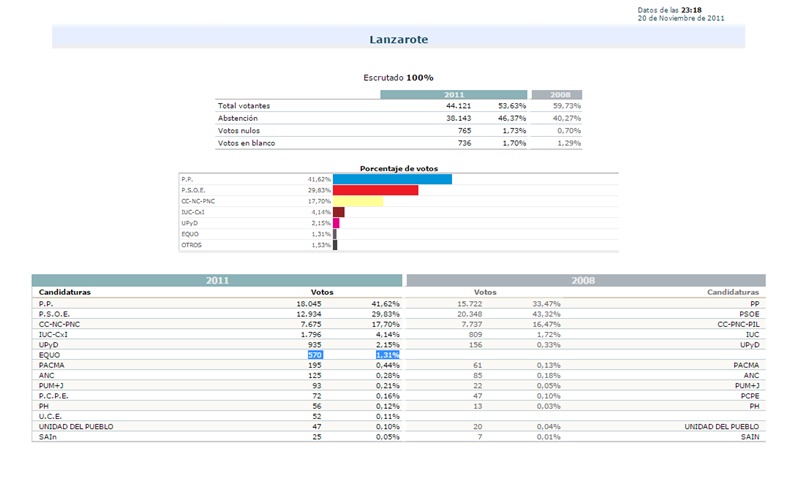This screenshot has width=800, height=478.
Task: Click the blue P.P. percentage bar
Action: click(392, 179)
